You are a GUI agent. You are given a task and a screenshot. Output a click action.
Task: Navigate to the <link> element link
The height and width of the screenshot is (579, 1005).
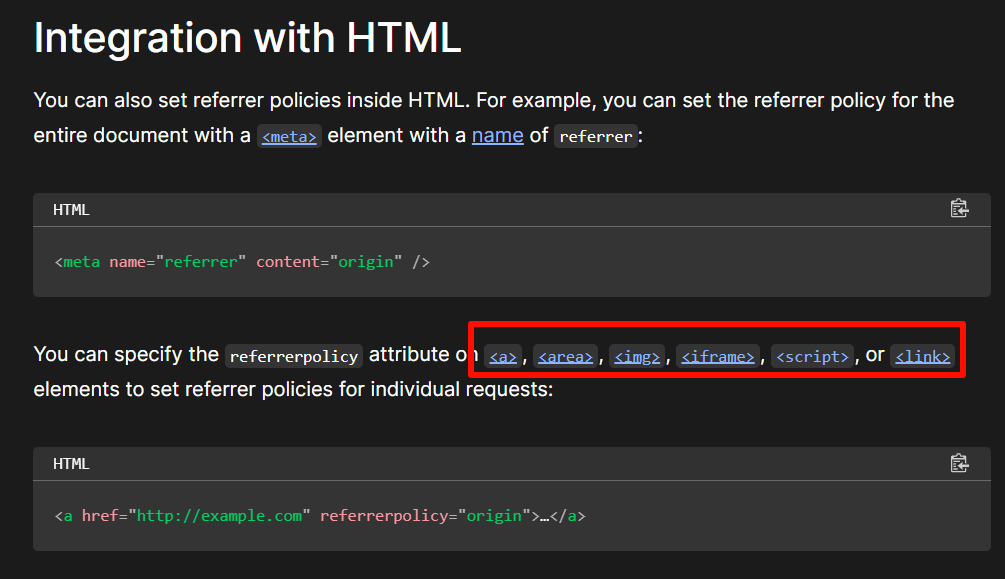click(x=922, y=356)
